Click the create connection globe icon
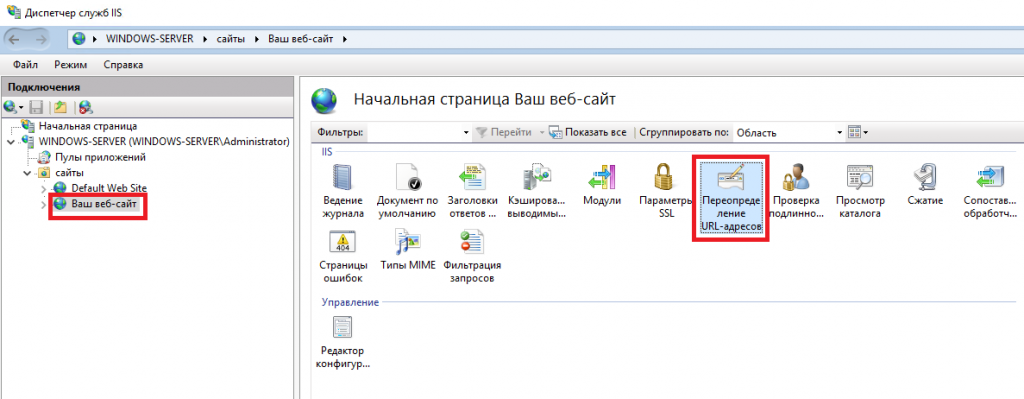 pyautogui.click(x=10, y=106)
